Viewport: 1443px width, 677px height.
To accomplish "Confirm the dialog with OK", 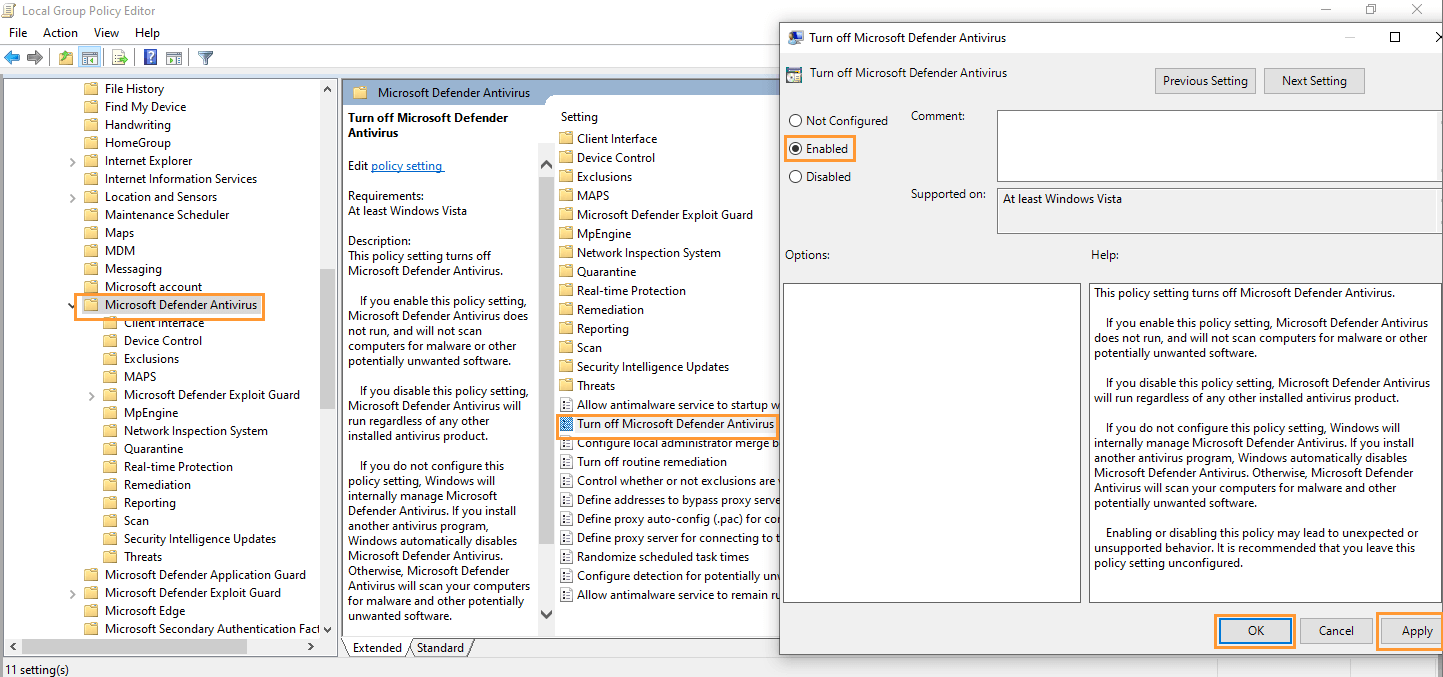I will point(1256,631).
